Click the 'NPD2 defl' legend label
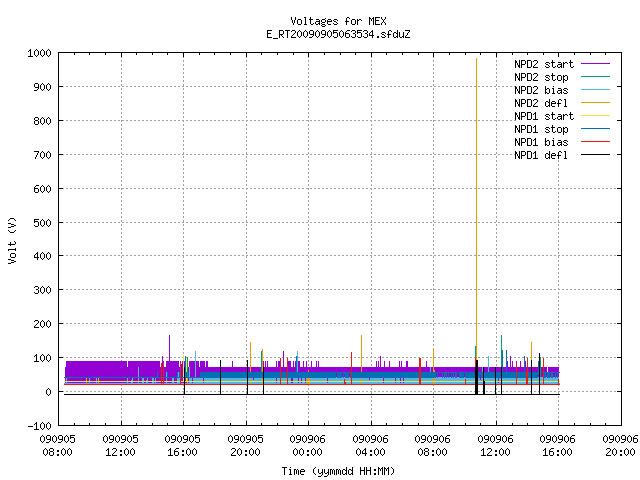The width and height of the screenshot is (640, 480). tap(541, 103)
